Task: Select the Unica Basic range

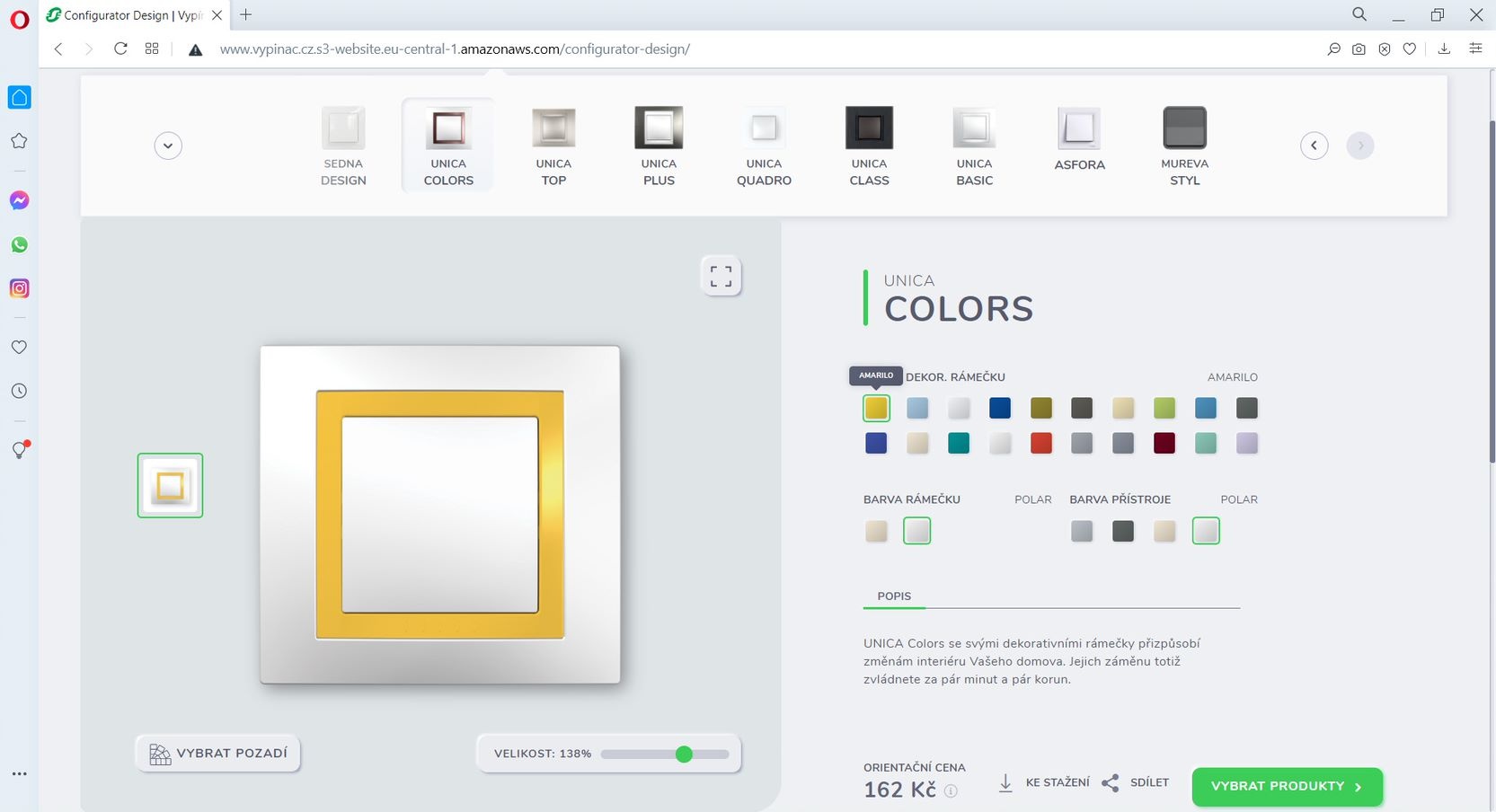Action: pyautogui.click(x=974, y=146)
